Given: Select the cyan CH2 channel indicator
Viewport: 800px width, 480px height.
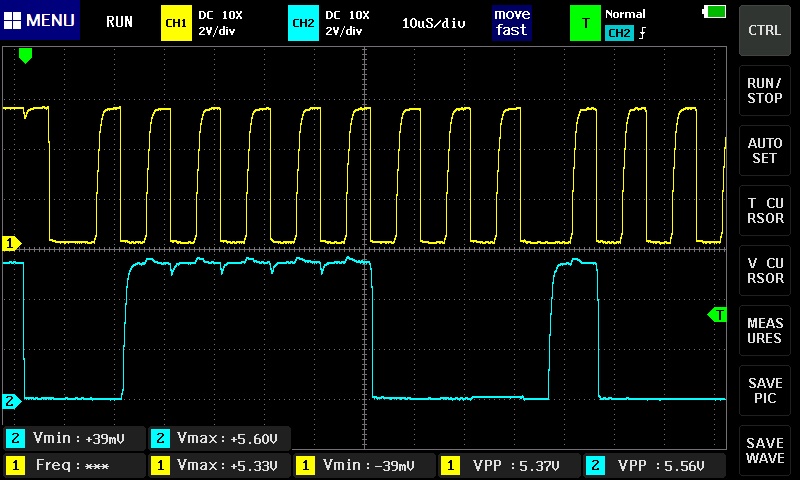Looking at the screenshot, I should pos(303,23).
